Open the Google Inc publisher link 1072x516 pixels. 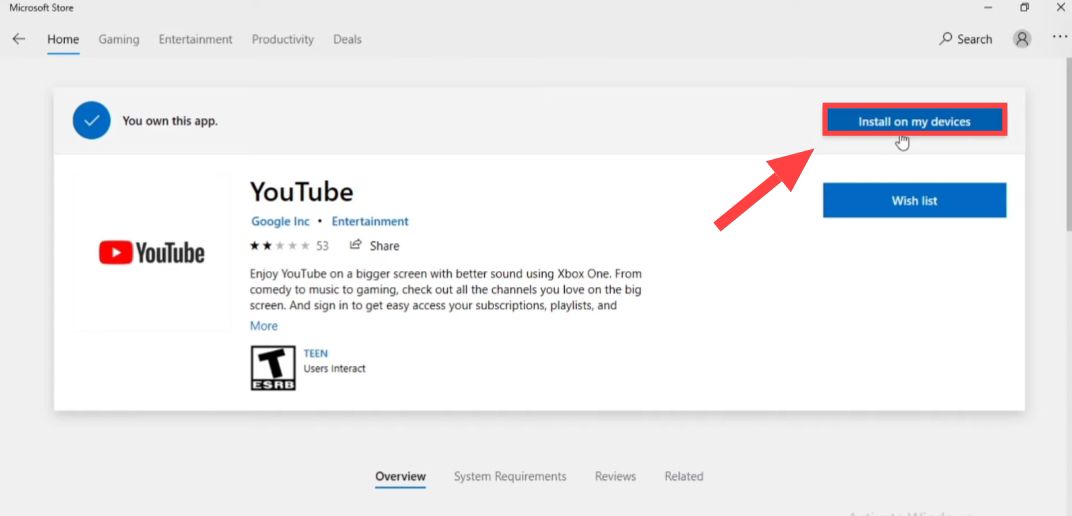[x=280, y=221]
